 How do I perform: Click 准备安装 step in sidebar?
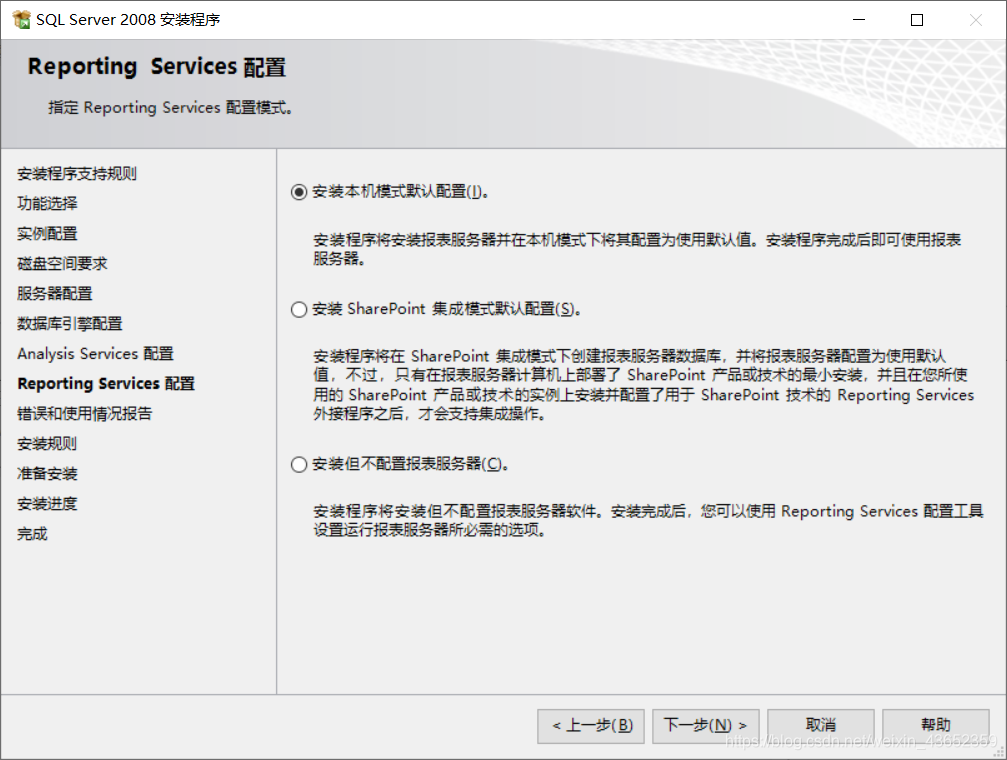[48, 474]
